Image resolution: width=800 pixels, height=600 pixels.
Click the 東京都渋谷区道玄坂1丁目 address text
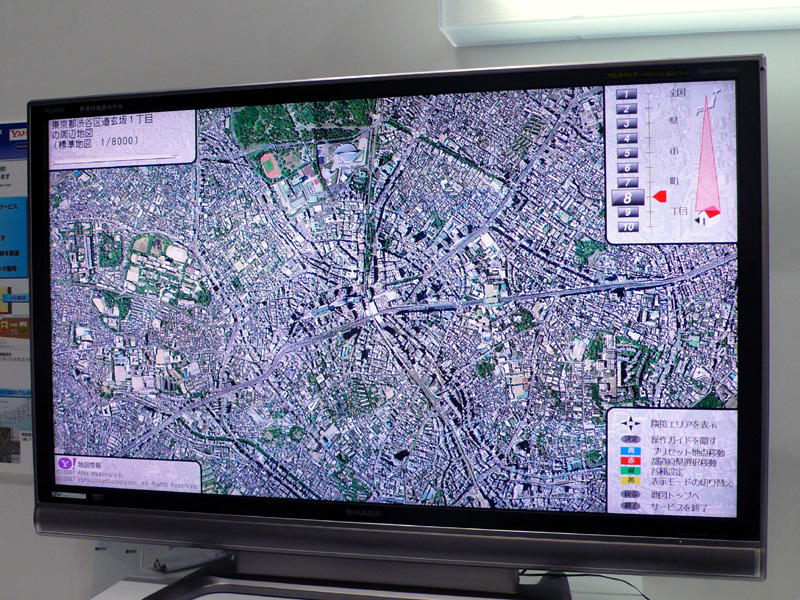pyautogui.click(x=103, y=121)
